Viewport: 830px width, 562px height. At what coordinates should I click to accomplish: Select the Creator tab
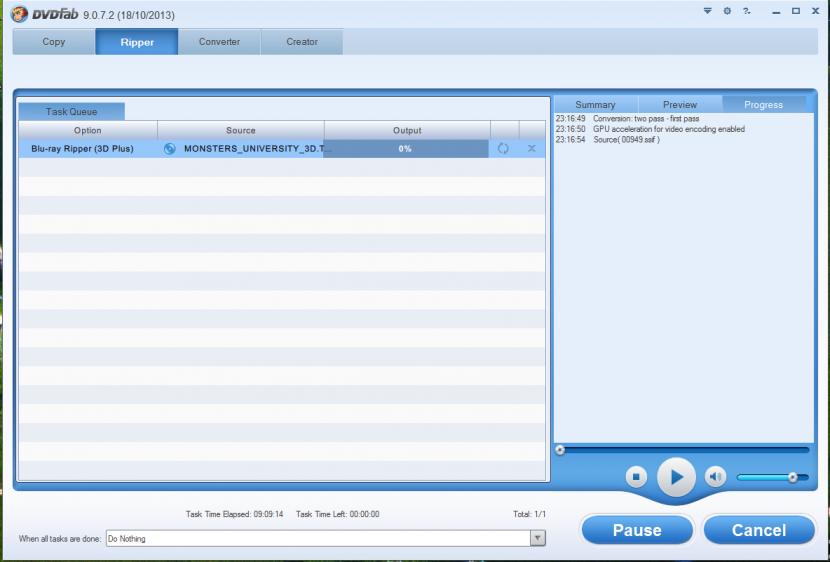click(302, 42)
